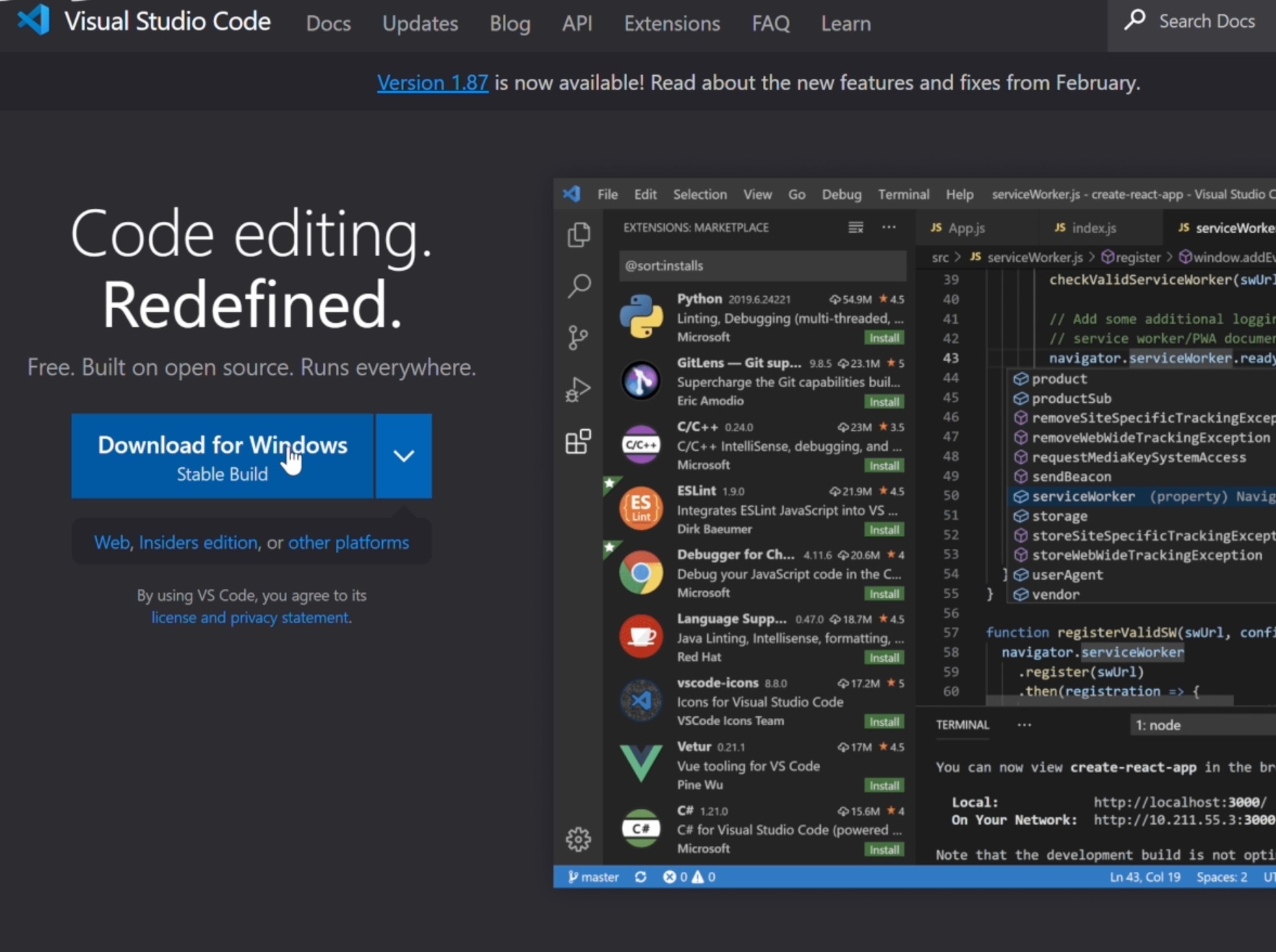Click the clear extensions filter list icon
This screenshot has height=952, width=1276.
tap(855, 228)
